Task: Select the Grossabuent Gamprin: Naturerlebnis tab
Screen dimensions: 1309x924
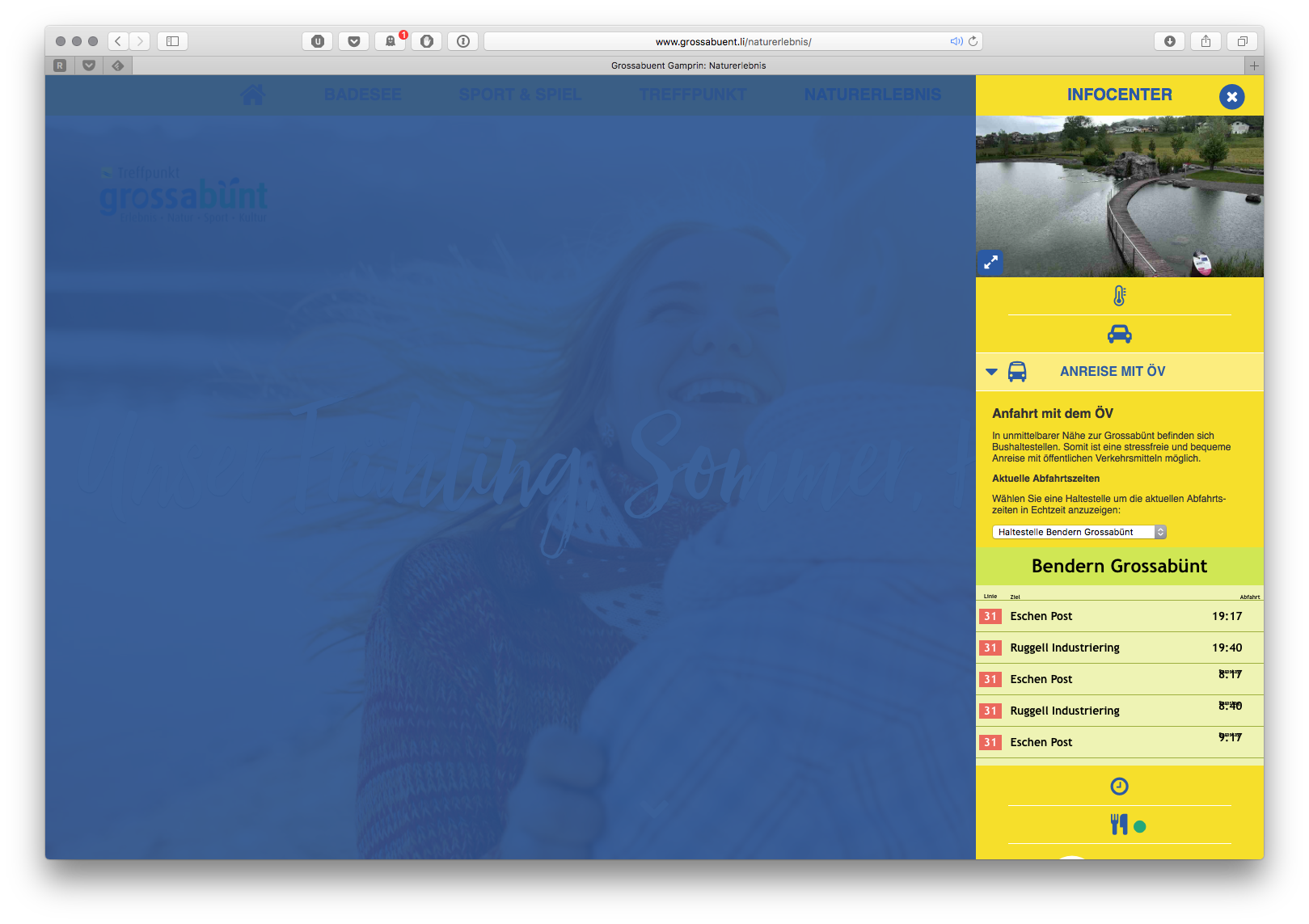Action: (x=688, y=65)
